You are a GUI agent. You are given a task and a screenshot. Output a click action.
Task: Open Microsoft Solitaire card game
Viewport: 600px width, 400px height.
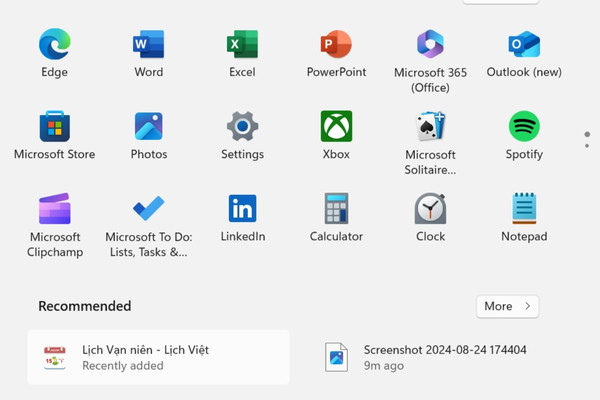[x=430, y=126]
